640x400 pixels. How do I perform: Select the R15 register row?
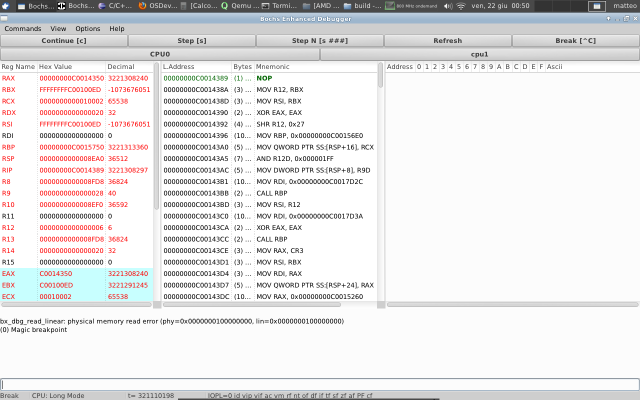tap(76, 262)
